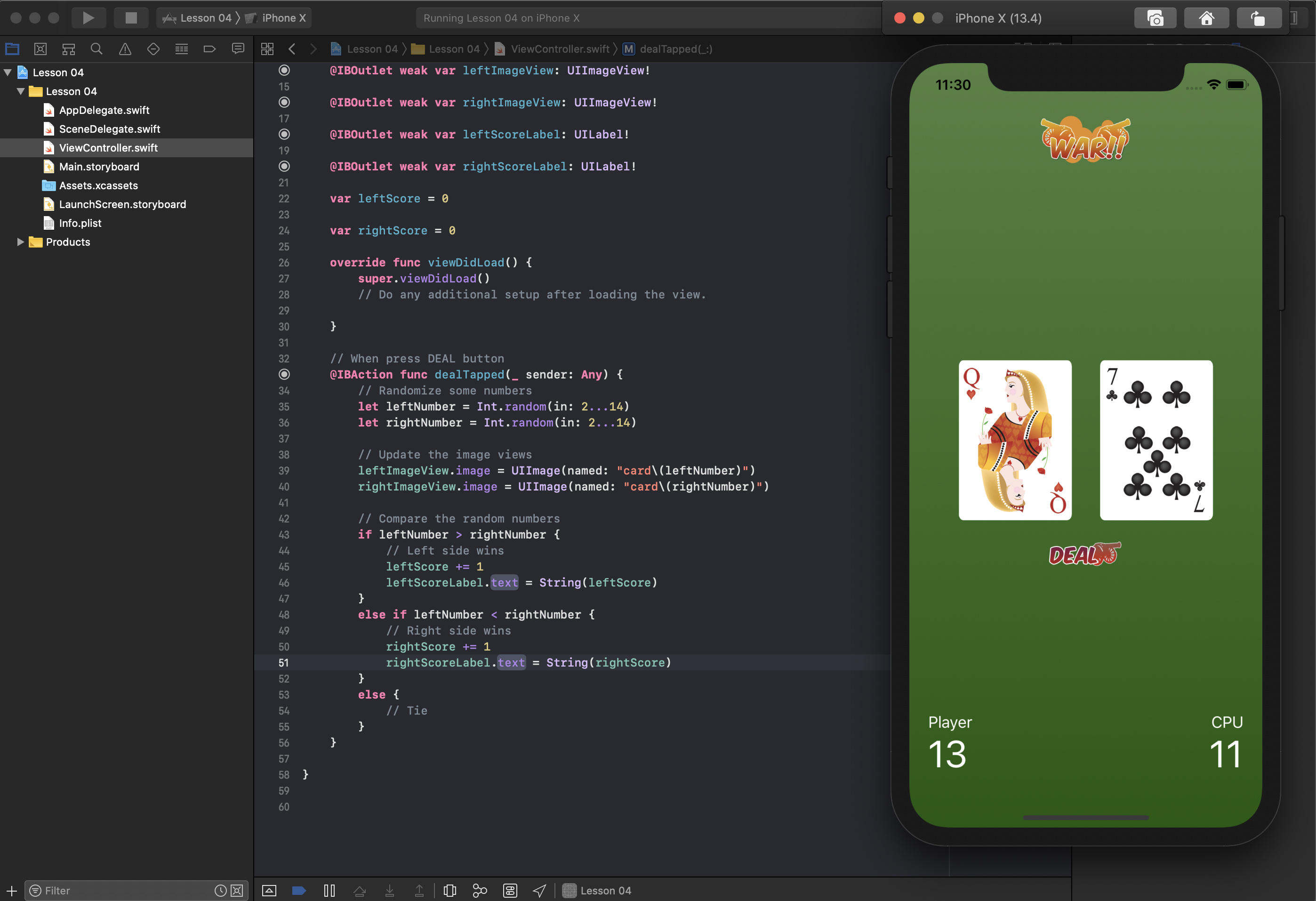Pause program execution in debug bar
The height and width of the screenshot is (901, 1316).
(329, 890)
